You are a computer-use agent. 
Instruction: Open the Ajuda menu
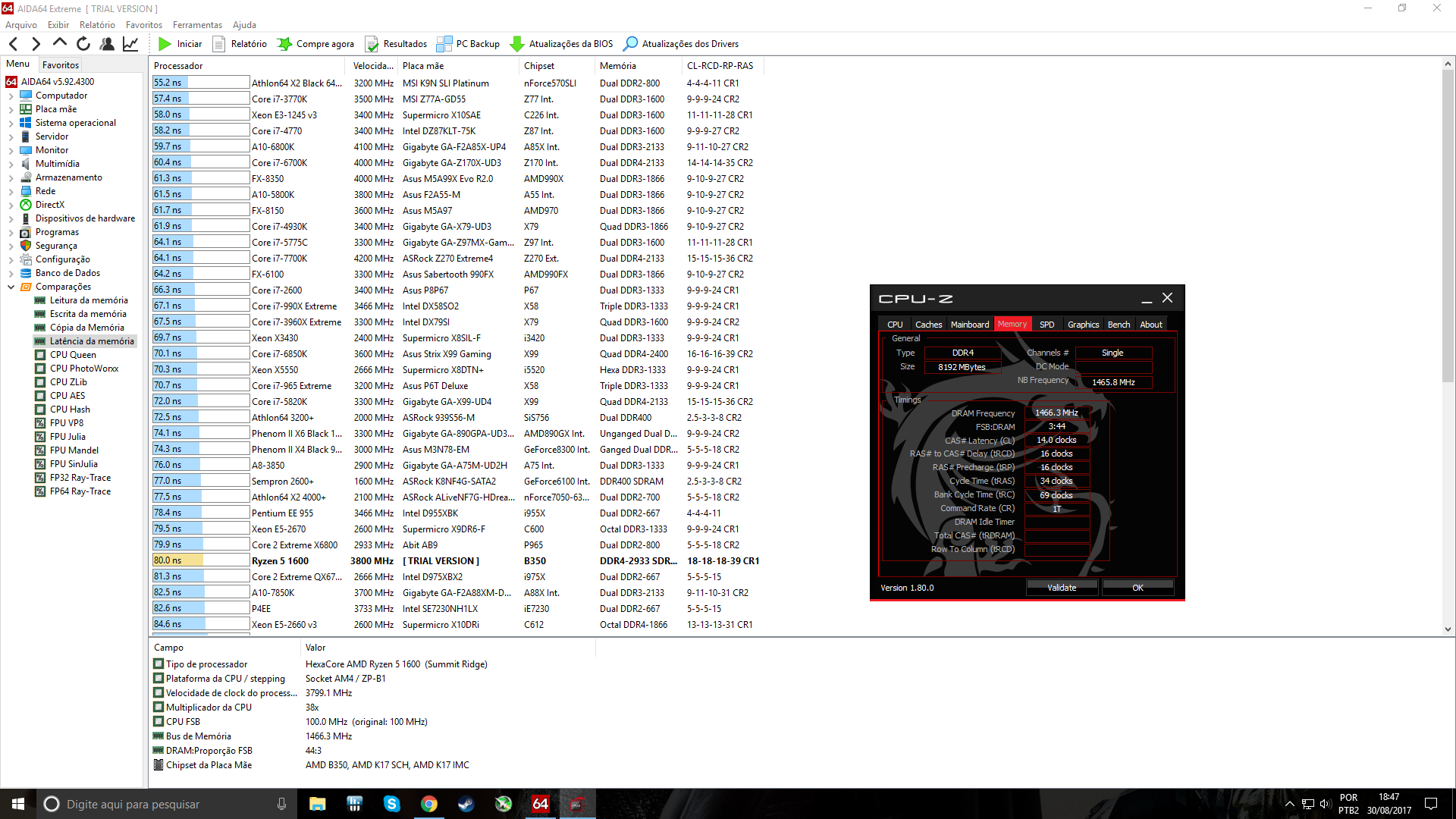point(244,25)
